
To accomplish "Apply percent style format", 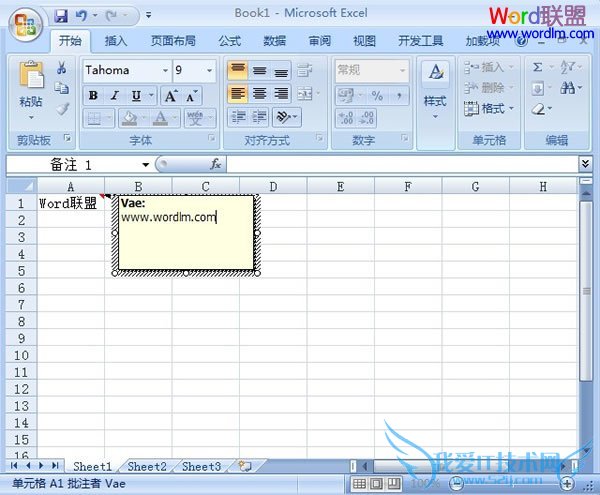I will 377,96.
